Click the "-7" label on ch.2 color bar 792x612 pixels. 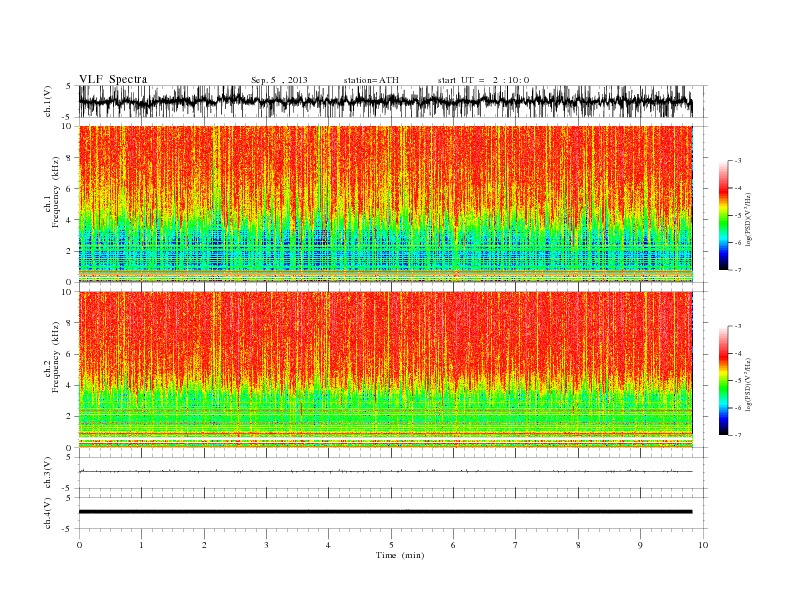(738, 435)
